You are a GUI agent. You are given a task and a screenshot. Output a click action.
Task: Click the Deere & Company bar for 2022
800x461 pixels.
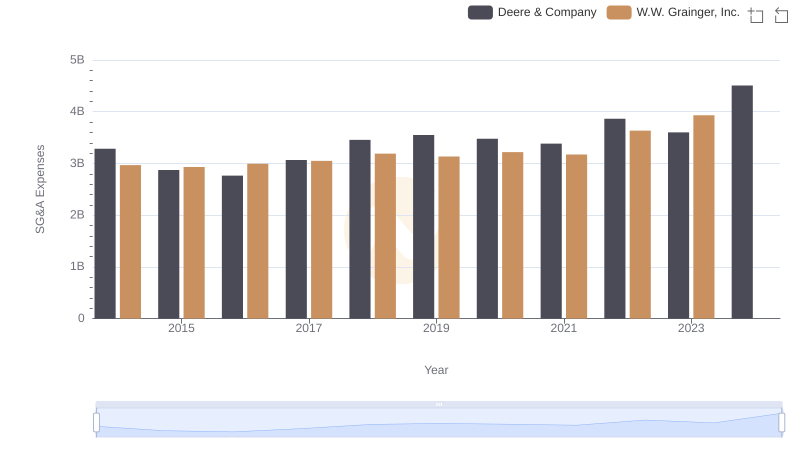click(x=614, y=219)
